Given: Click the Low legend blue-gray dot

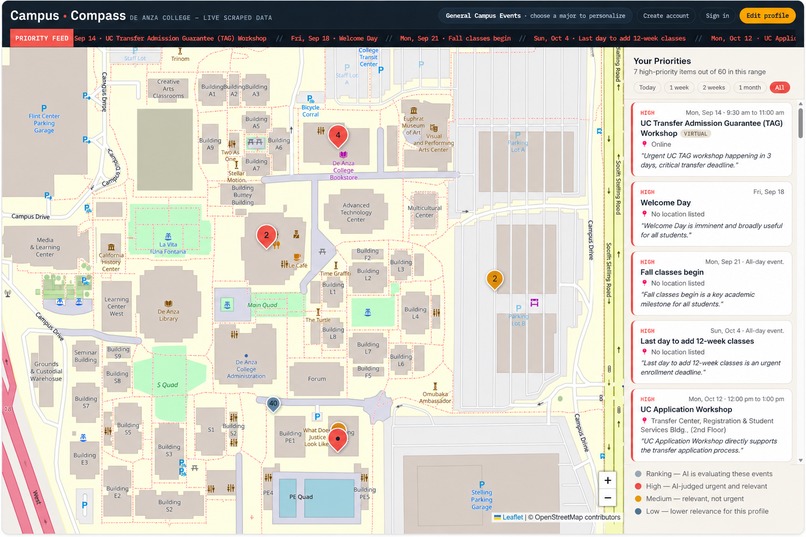Looking at the screenshot, I should click(638, 511).
